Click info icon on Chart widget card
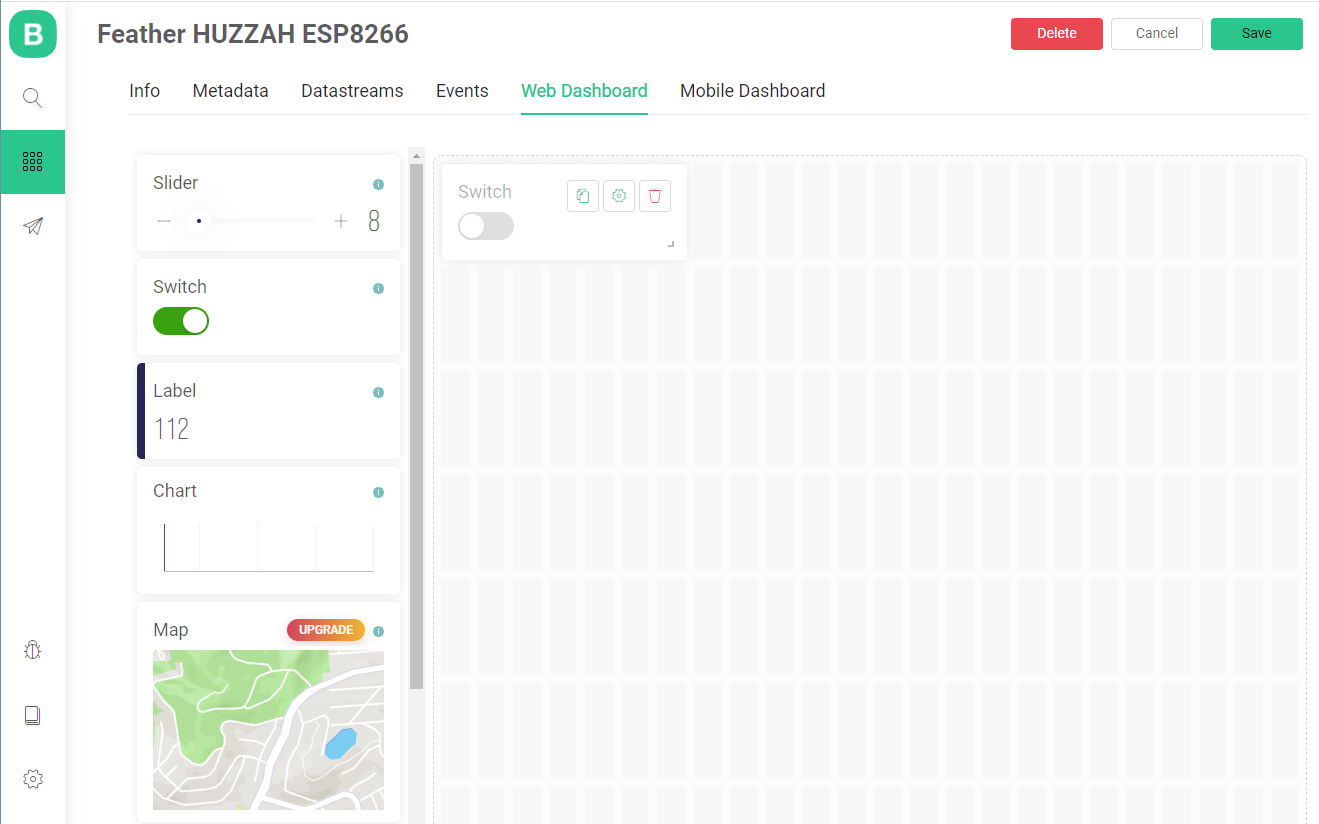Viewport: 1319px width, 824px height. (x=378, y=492)
